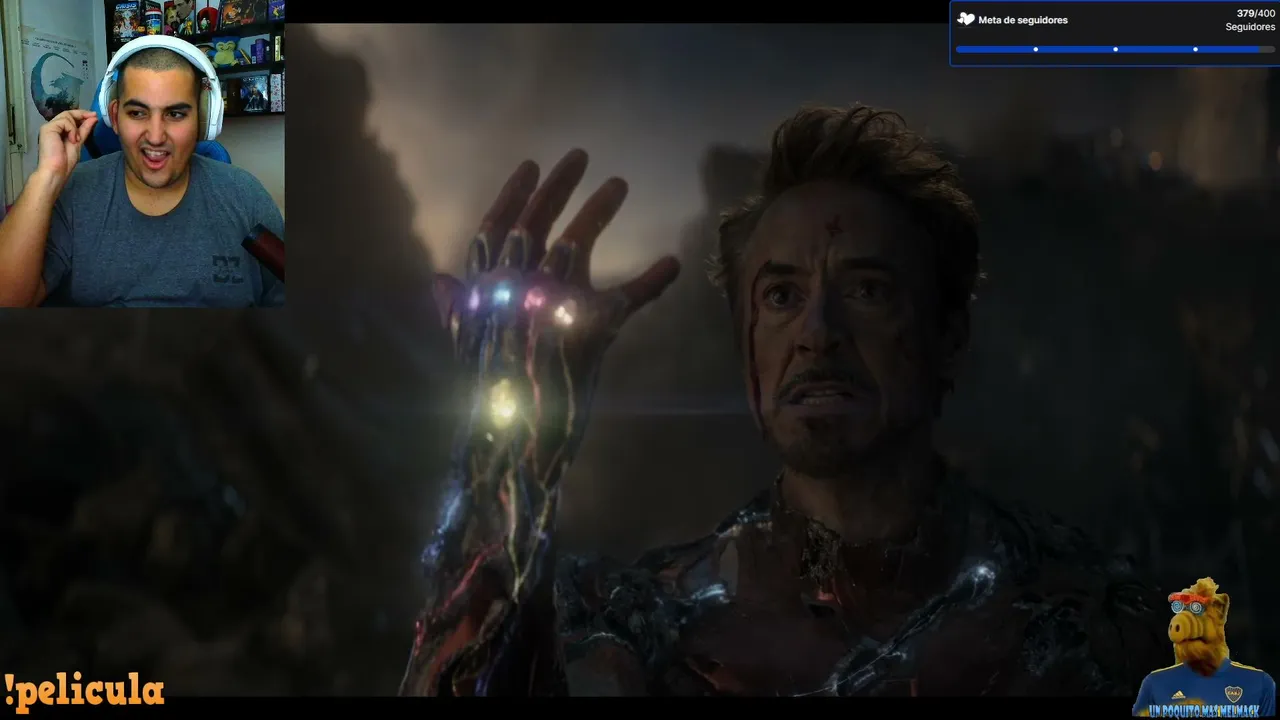Open the streamer webcam overlay
Viewport: 1280px width, 720px height.
[x=142, y=153]
